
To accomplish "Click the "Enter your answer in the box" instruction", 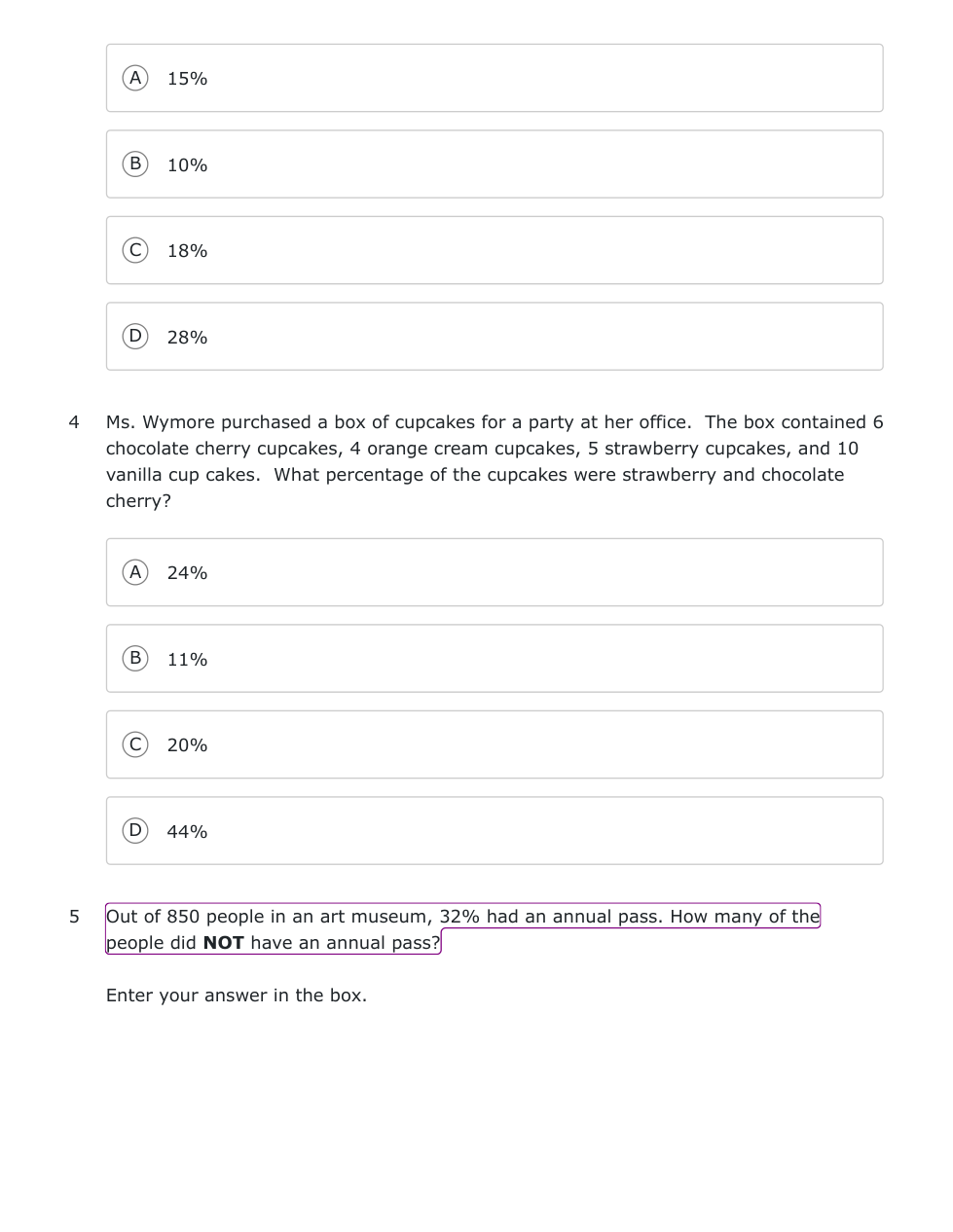I will pyautogui.click(x=237, y=996).
